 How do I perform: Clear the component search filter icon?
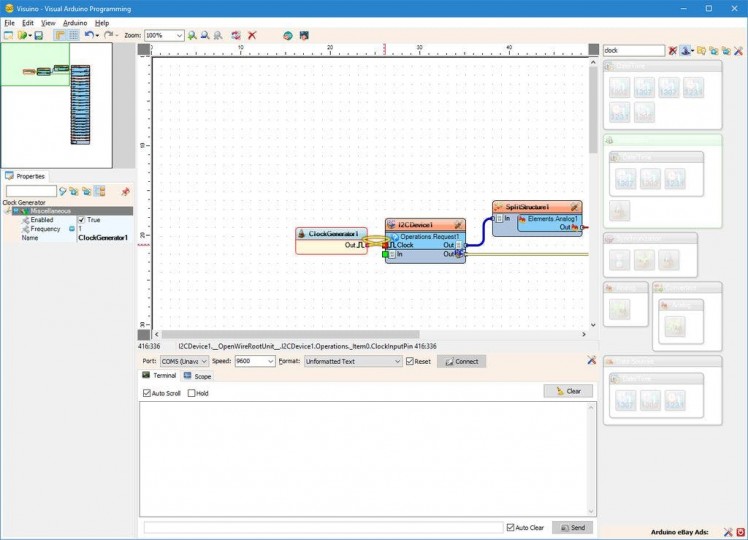pos(673,50)
